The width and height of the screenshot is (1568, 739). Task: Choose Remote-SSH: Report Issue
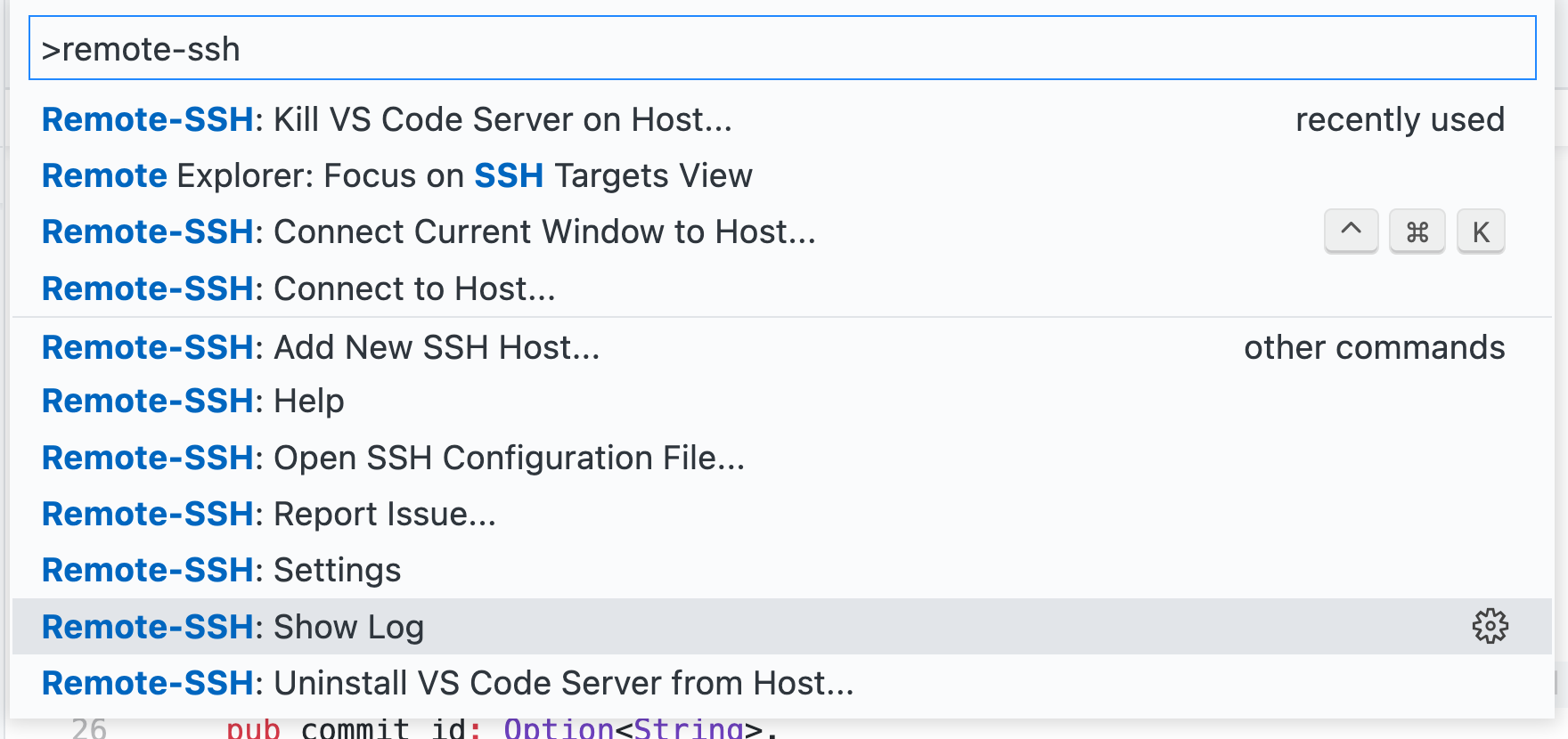click(x=782, y=514)
